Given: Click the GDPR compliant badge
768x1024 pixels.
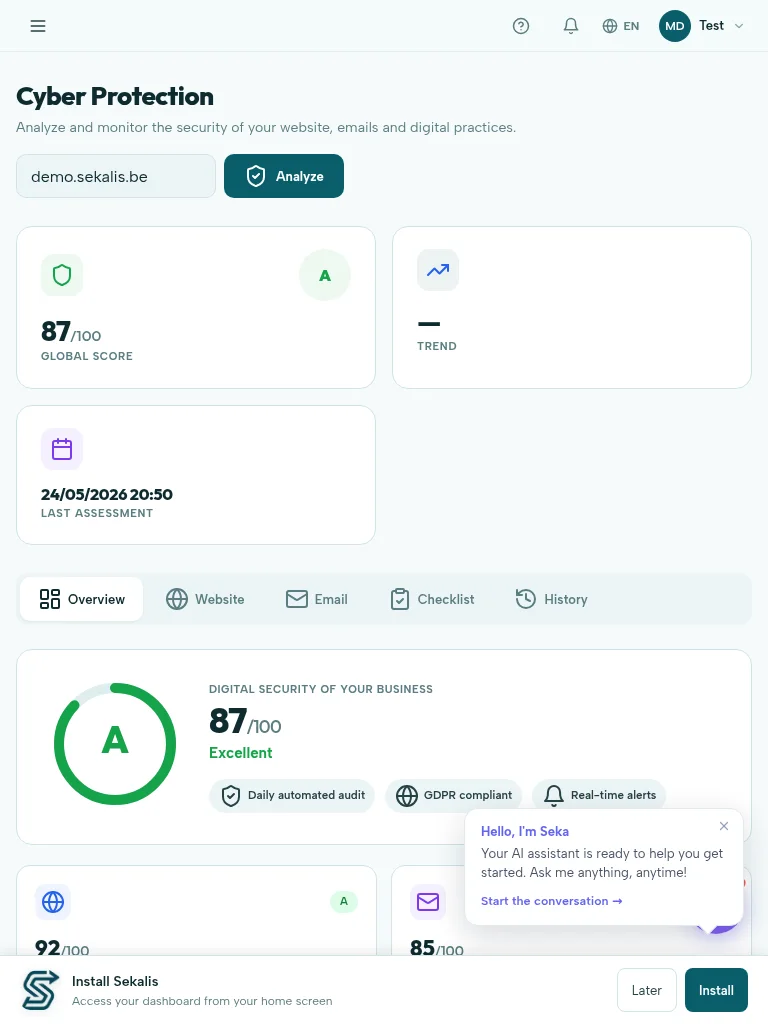Looking at the screenshot, I should tap(454, 795).
